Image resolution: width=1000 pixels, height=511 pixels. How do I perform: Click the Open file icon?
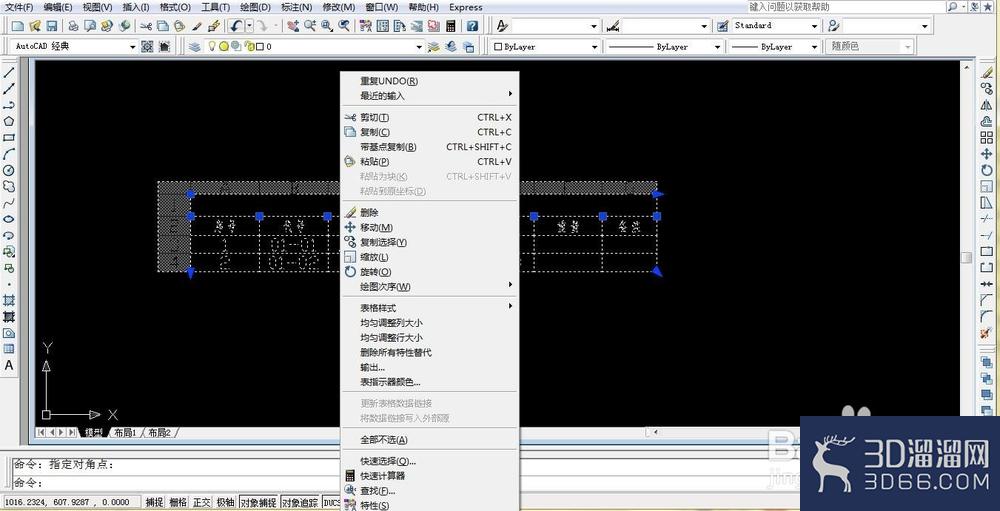35,26
